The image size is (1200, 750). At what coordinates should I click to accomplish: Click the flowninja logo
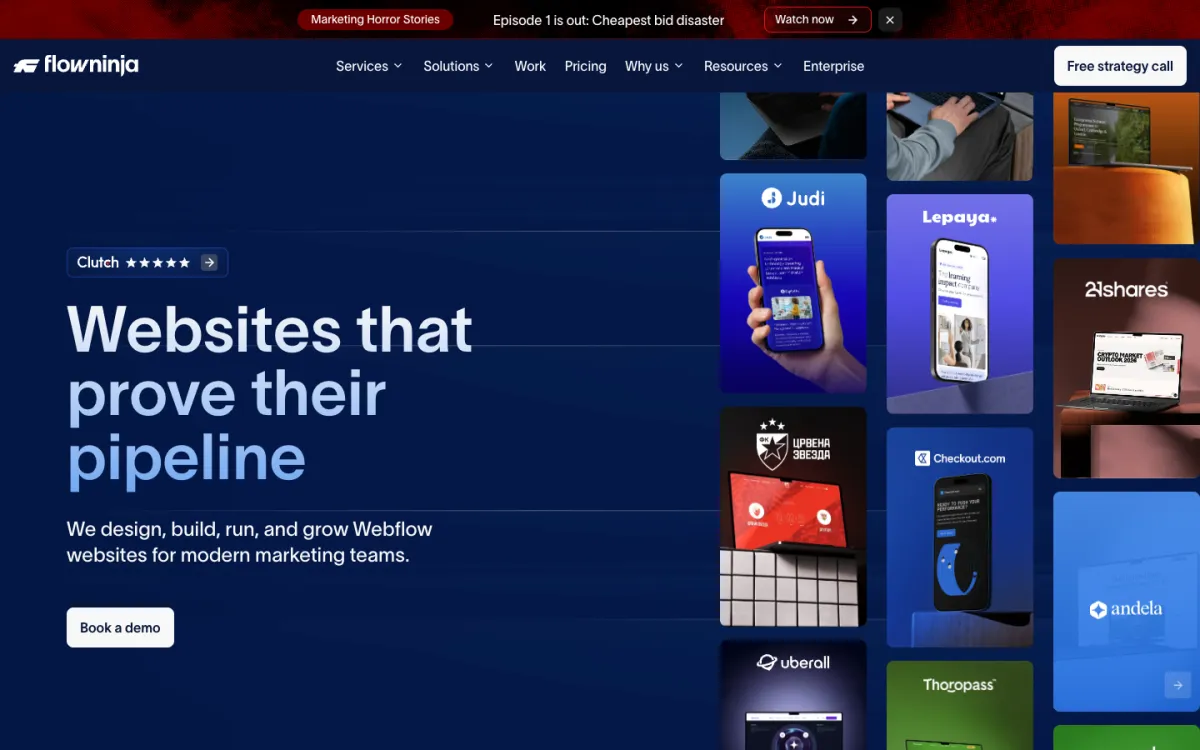coord(76,66)
